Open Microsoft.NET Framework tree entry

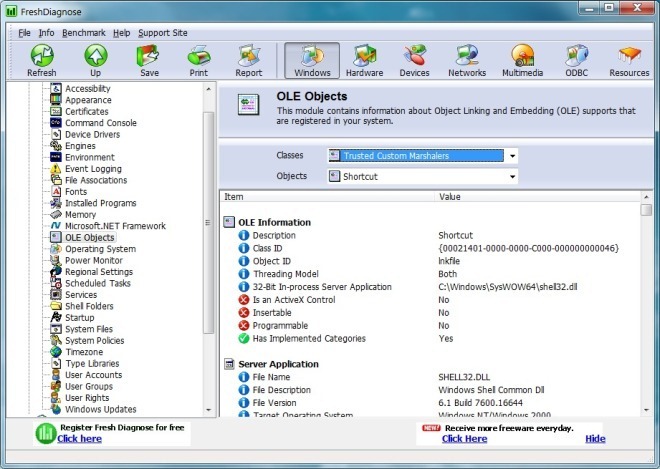pos(115,226)
